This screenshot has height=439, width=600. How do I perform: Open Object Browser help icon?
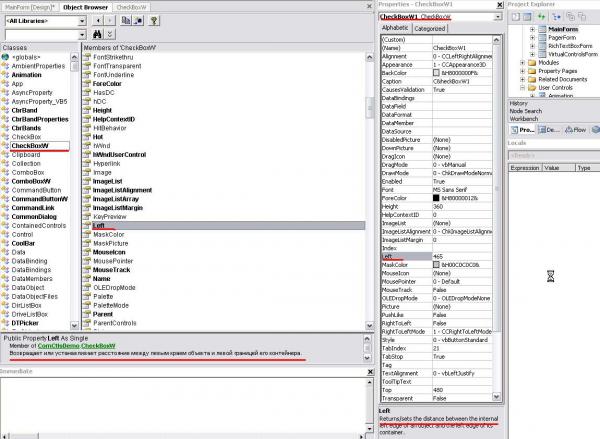[154, 21]
